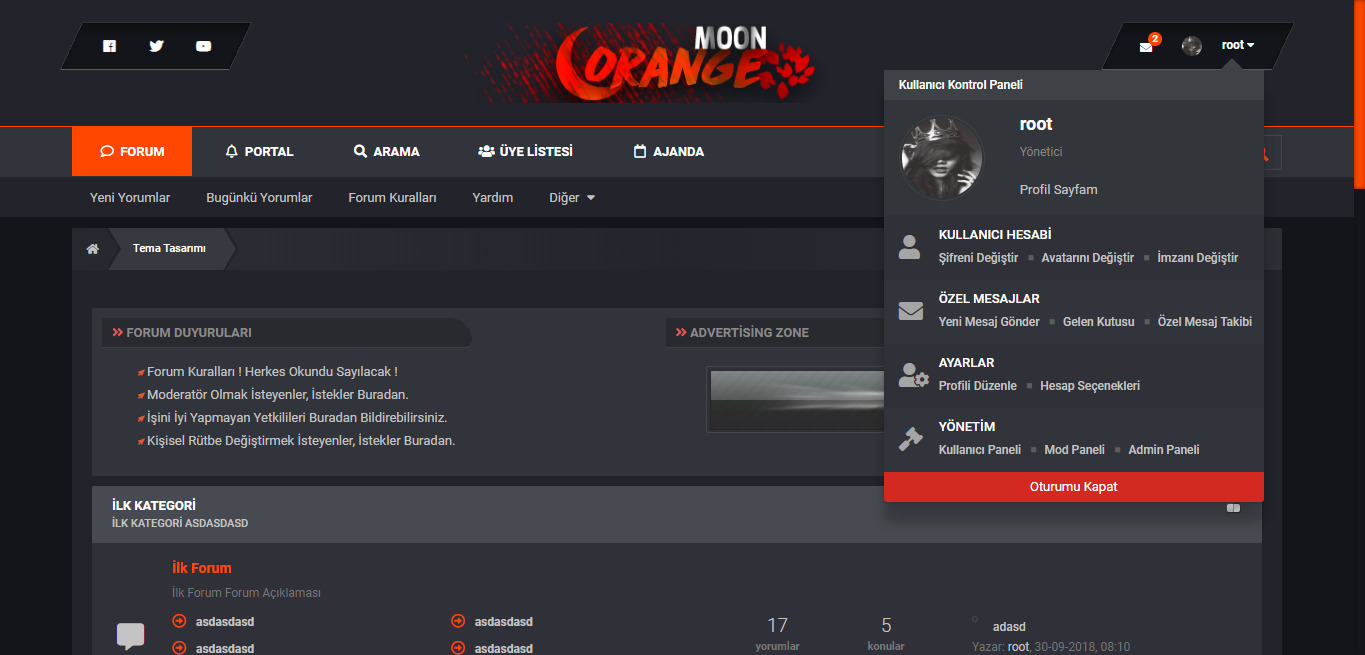Open the Facebook social icon
Screen dimensions: 1365x655
pyautogui.click(x=110, y=46)
